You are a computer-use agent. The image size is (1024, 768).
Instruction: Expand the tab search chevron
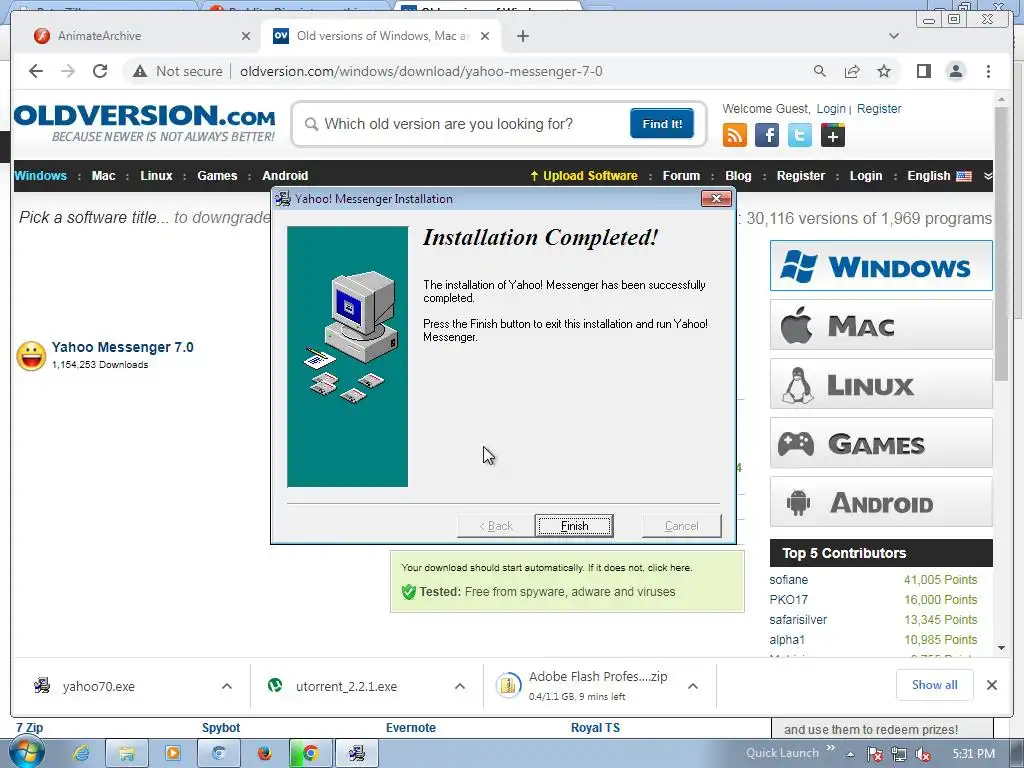[893, 36]
